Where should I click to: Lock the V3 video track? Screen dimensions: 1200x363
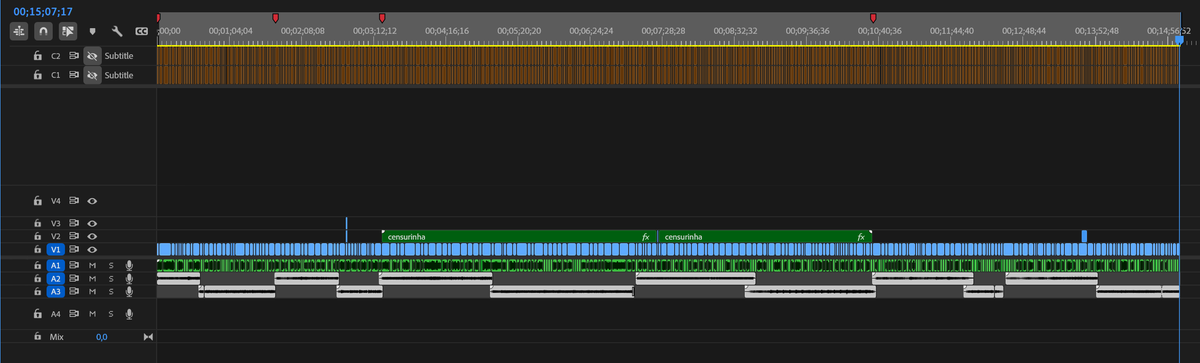pos(37,223)
